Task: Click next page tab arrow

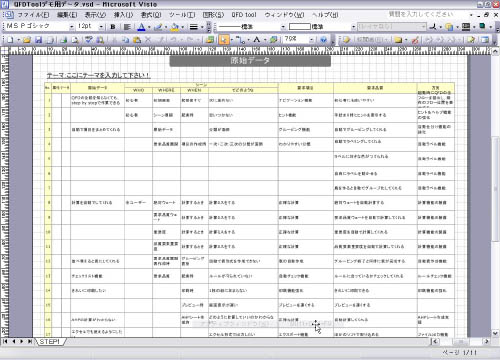Action: coord(22,342)
